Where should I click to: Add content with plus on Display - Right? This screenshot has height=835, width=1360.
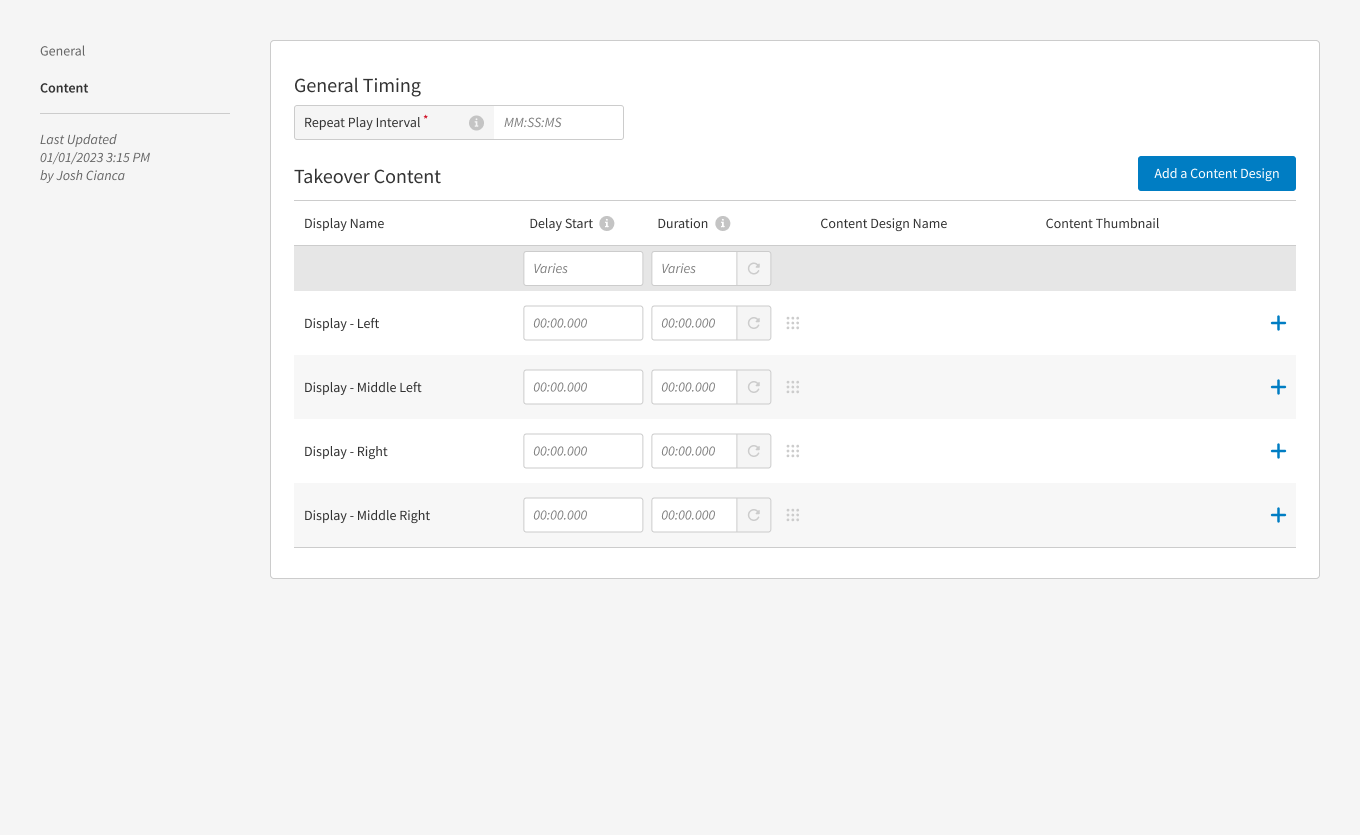[x=1278, y=451]
